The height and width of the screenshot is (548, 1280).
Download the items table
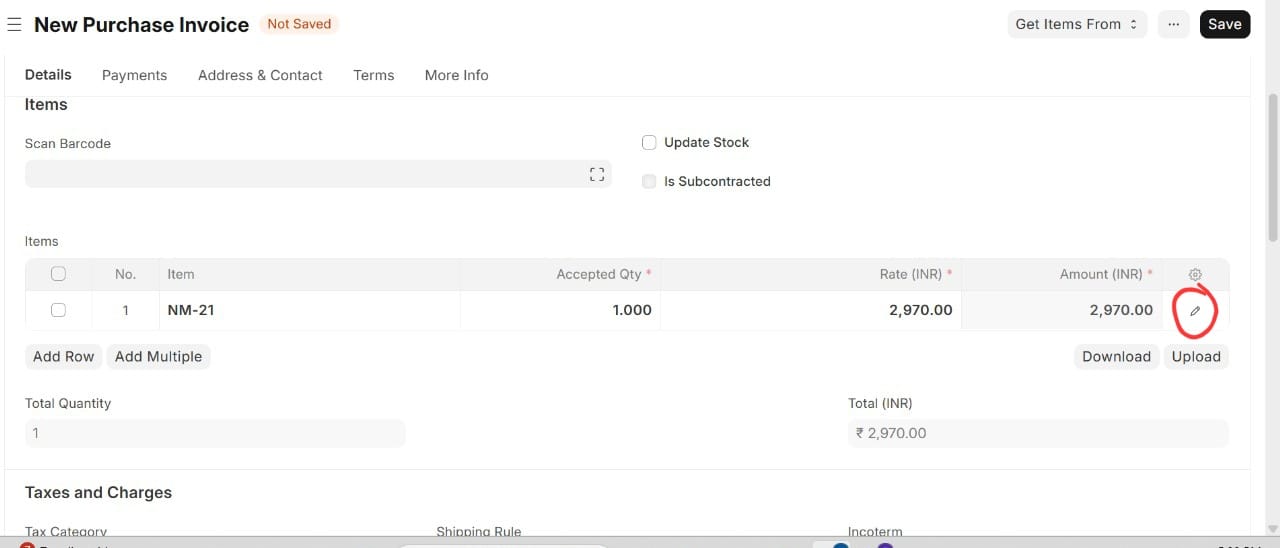click(1116, 357)
